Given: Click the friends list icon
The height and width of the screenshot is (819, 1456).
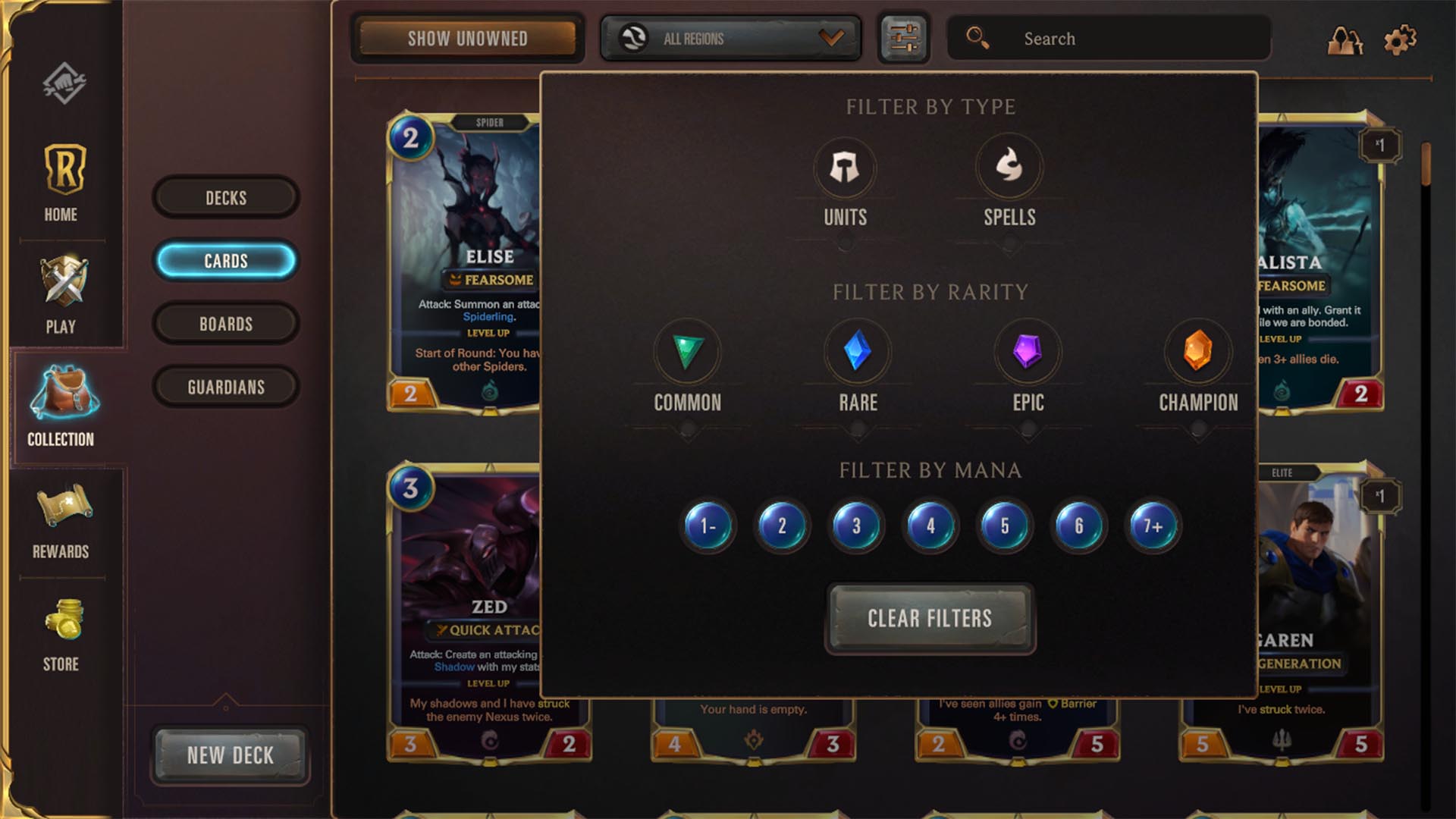Looking at the screenshot, I should pos(1345,39).
